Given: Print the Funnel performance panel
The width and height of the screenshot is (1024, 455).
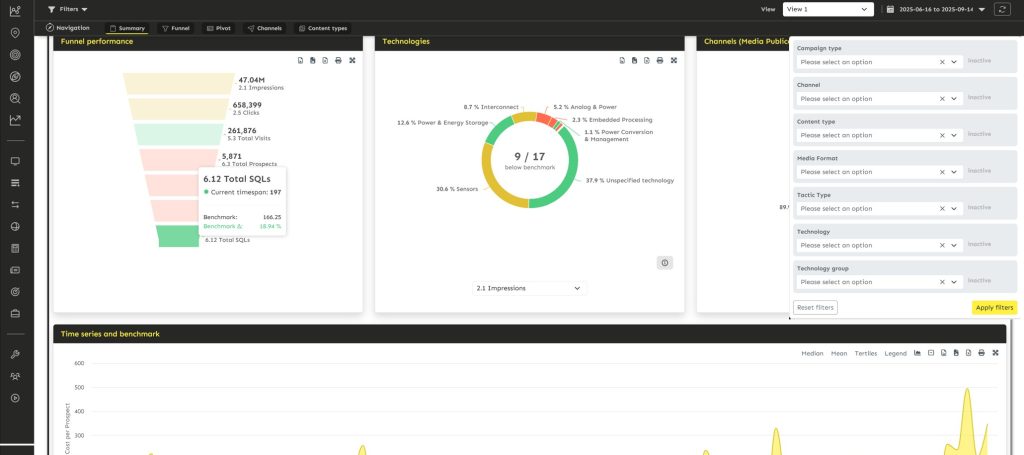Looking at the screenshot, I should pyautogui.click(x=338, y=61).
